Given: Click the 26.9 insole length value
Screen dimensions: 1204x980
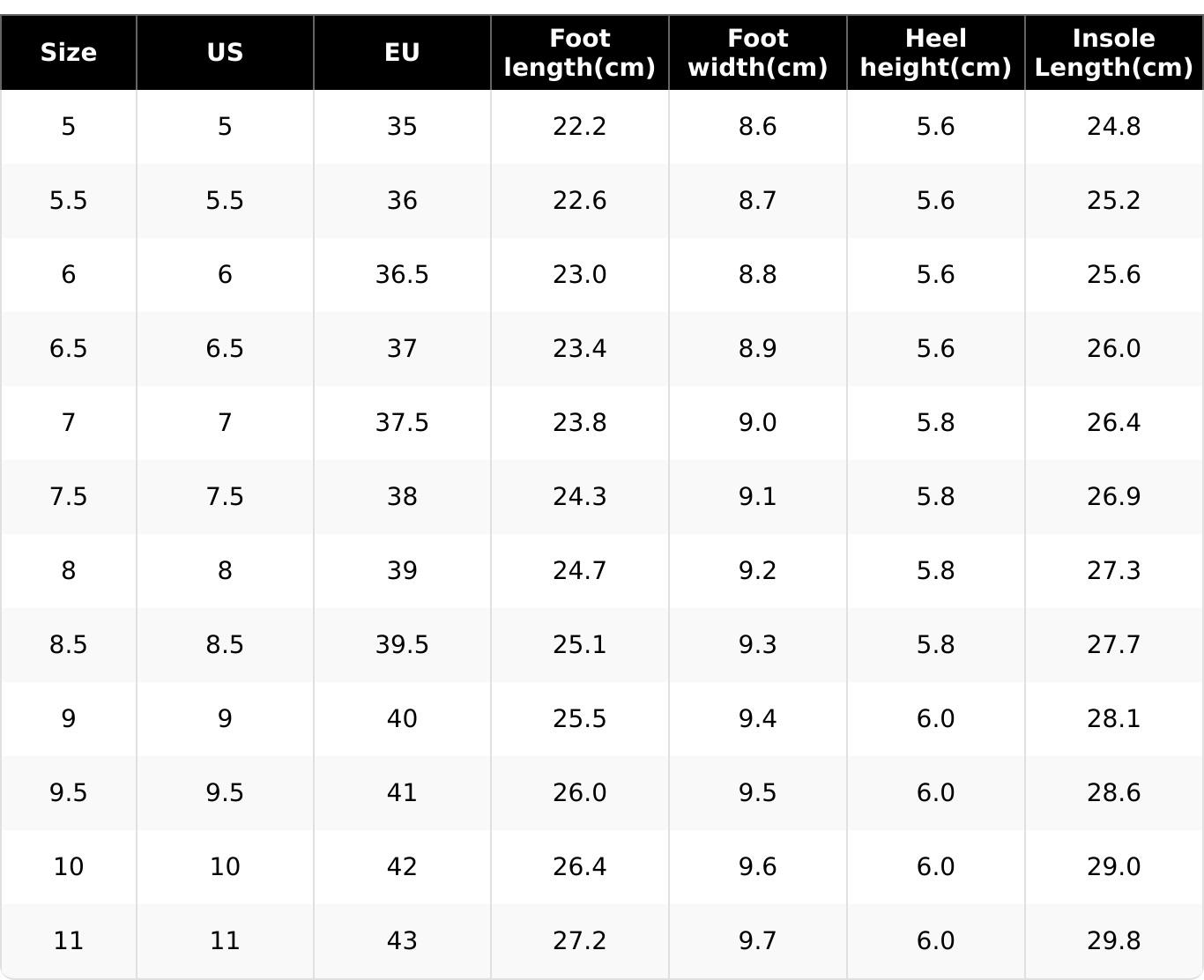Looking at the screenshot, I should [x=1113, y=497].
